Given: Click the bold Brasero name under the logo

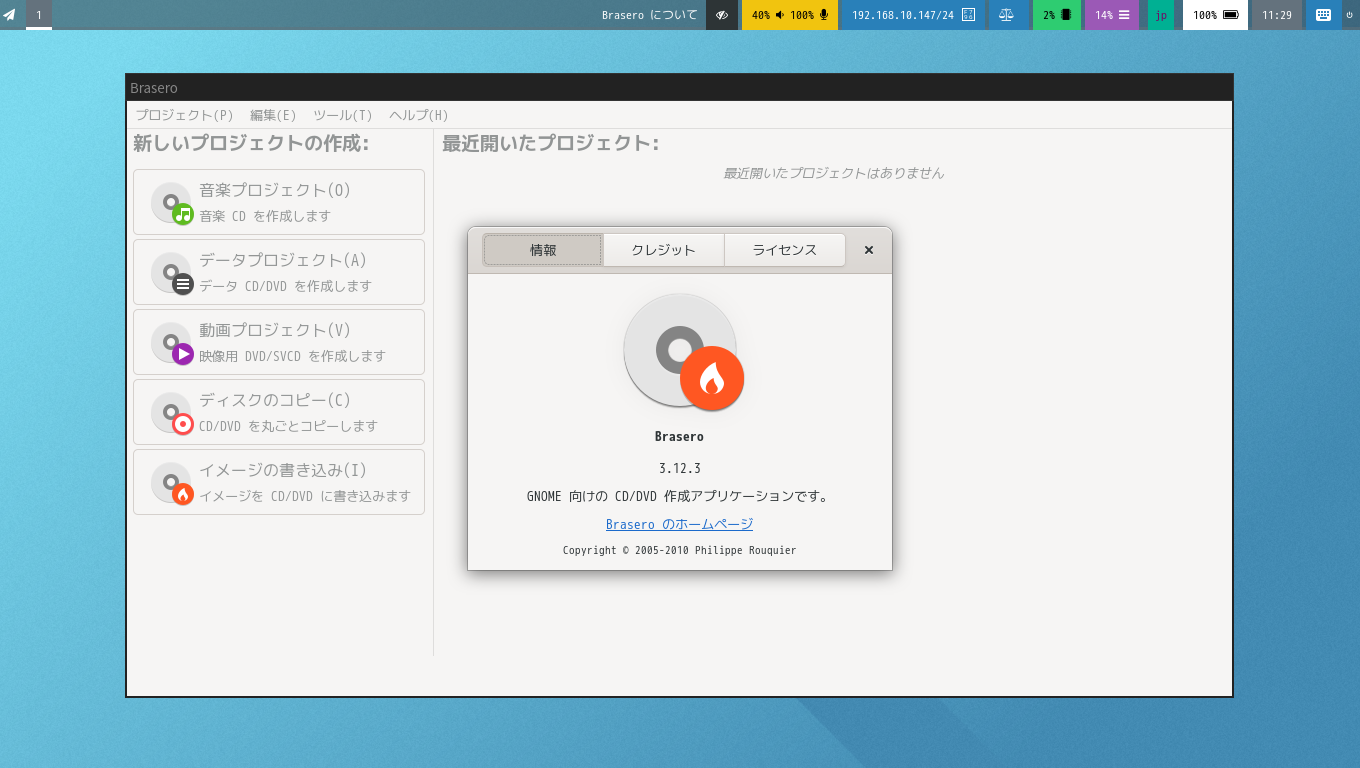Looking at the screenshot, I should (x=679, y=437).
